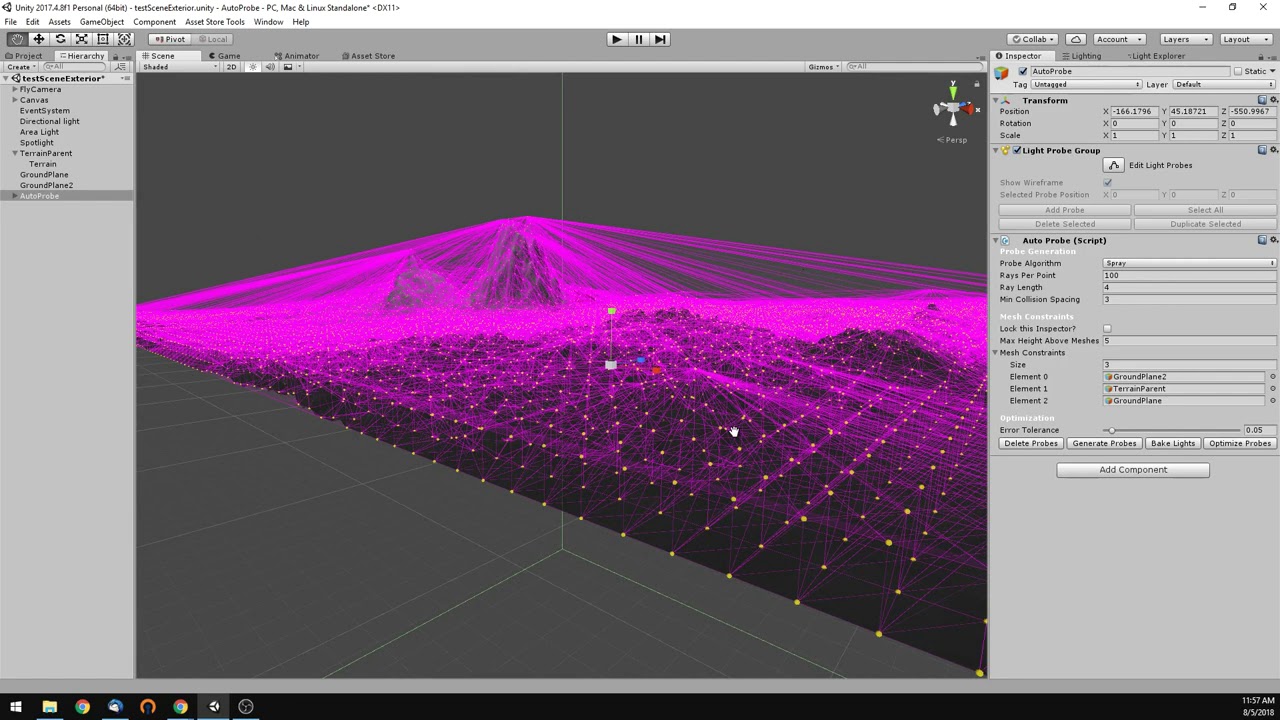Toggle scene effects image icon

[288, 67]
